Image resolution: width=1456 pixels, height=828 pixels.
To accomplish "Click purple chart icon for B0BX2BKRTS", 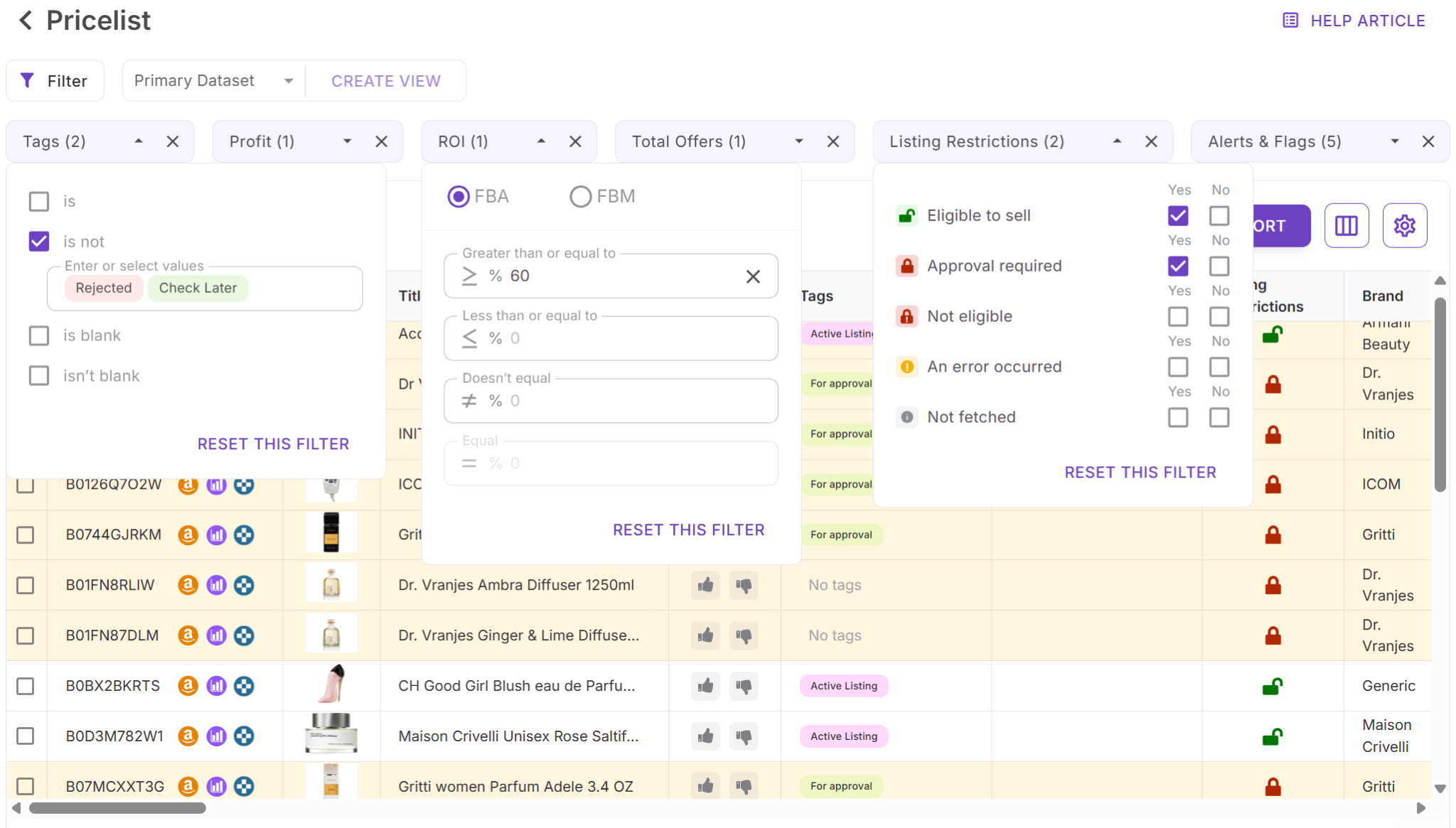I will [216, 686].
